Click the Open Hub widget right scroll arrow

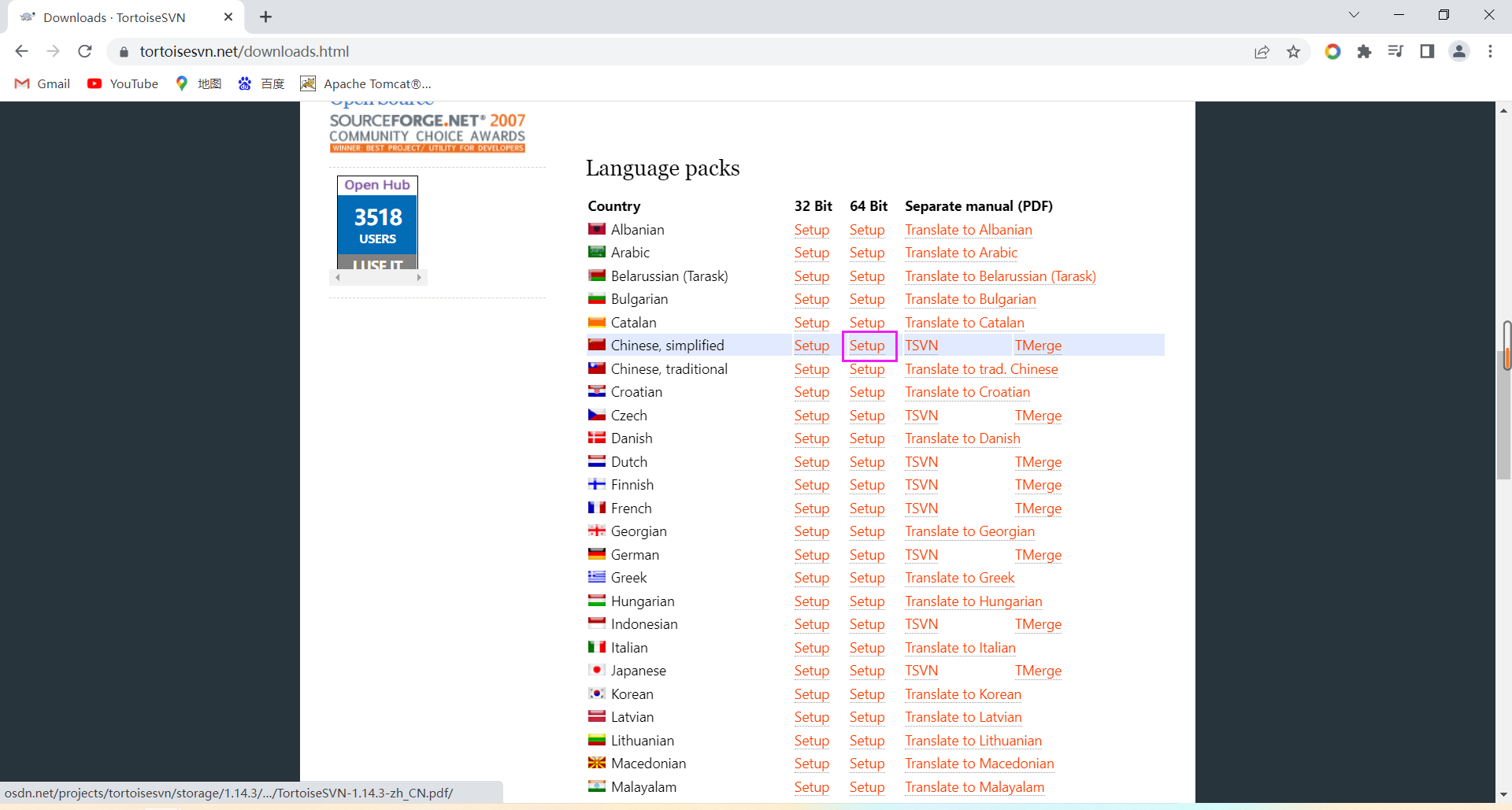click(419, 278)
